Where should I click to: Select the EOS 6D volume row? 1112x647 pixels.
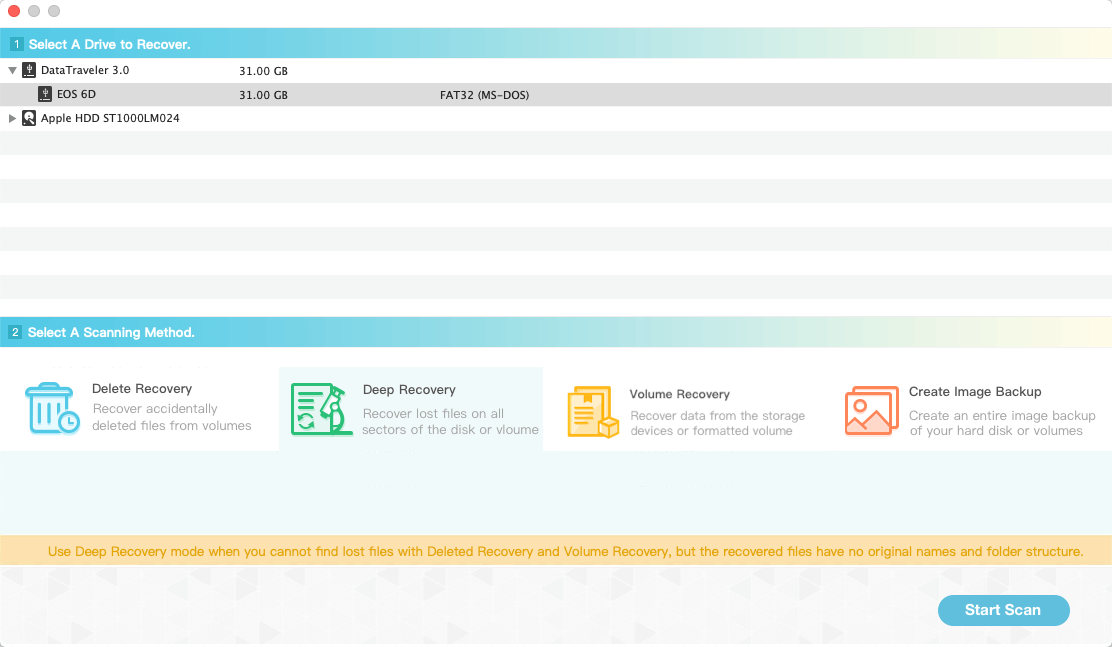556,94
